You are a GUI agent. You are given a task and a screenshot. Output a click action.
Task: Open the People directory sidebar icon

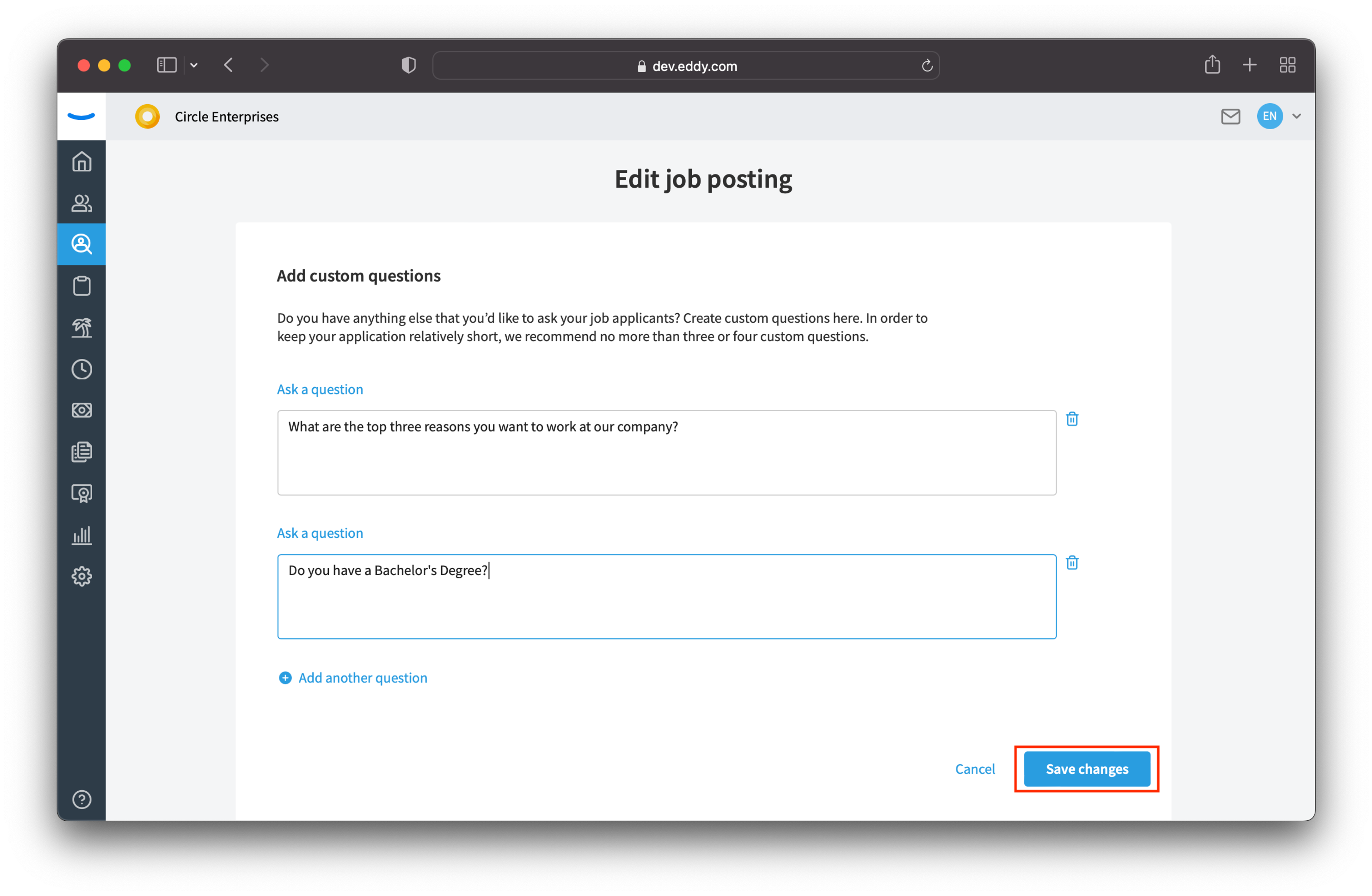click(81, 203)
